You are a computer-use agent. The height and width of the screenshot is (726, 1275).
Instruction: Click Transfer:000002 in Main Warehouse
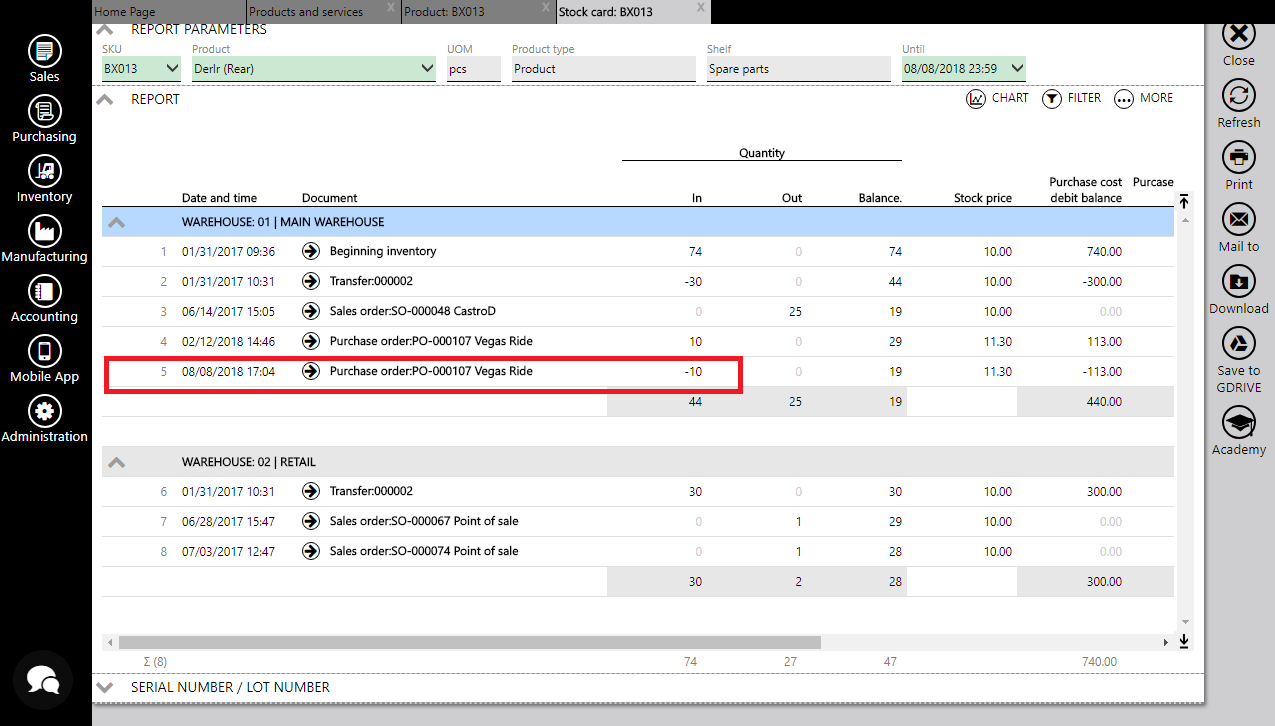(x=371, y=281)
